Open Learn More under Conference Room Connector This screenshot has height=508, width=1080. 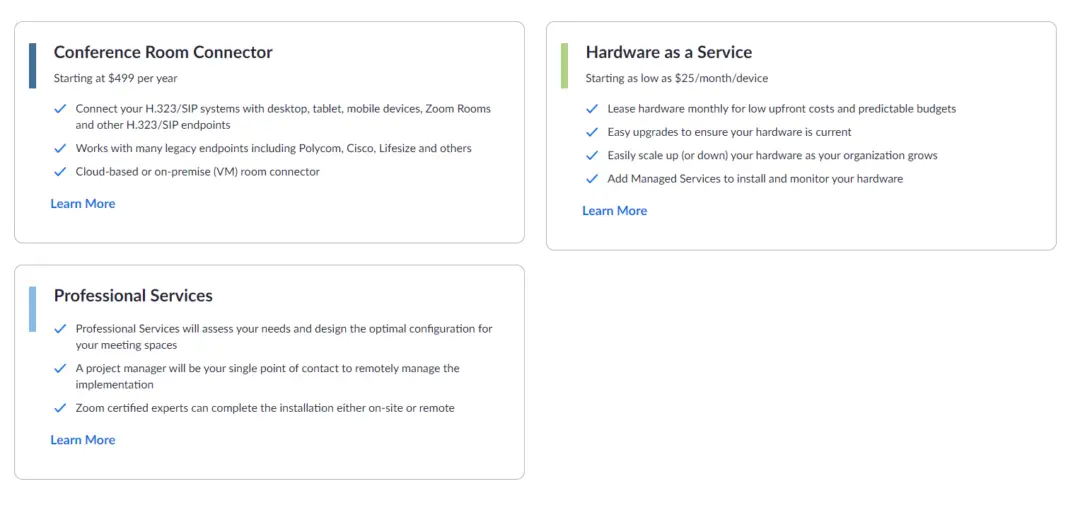tap(83, 204)
